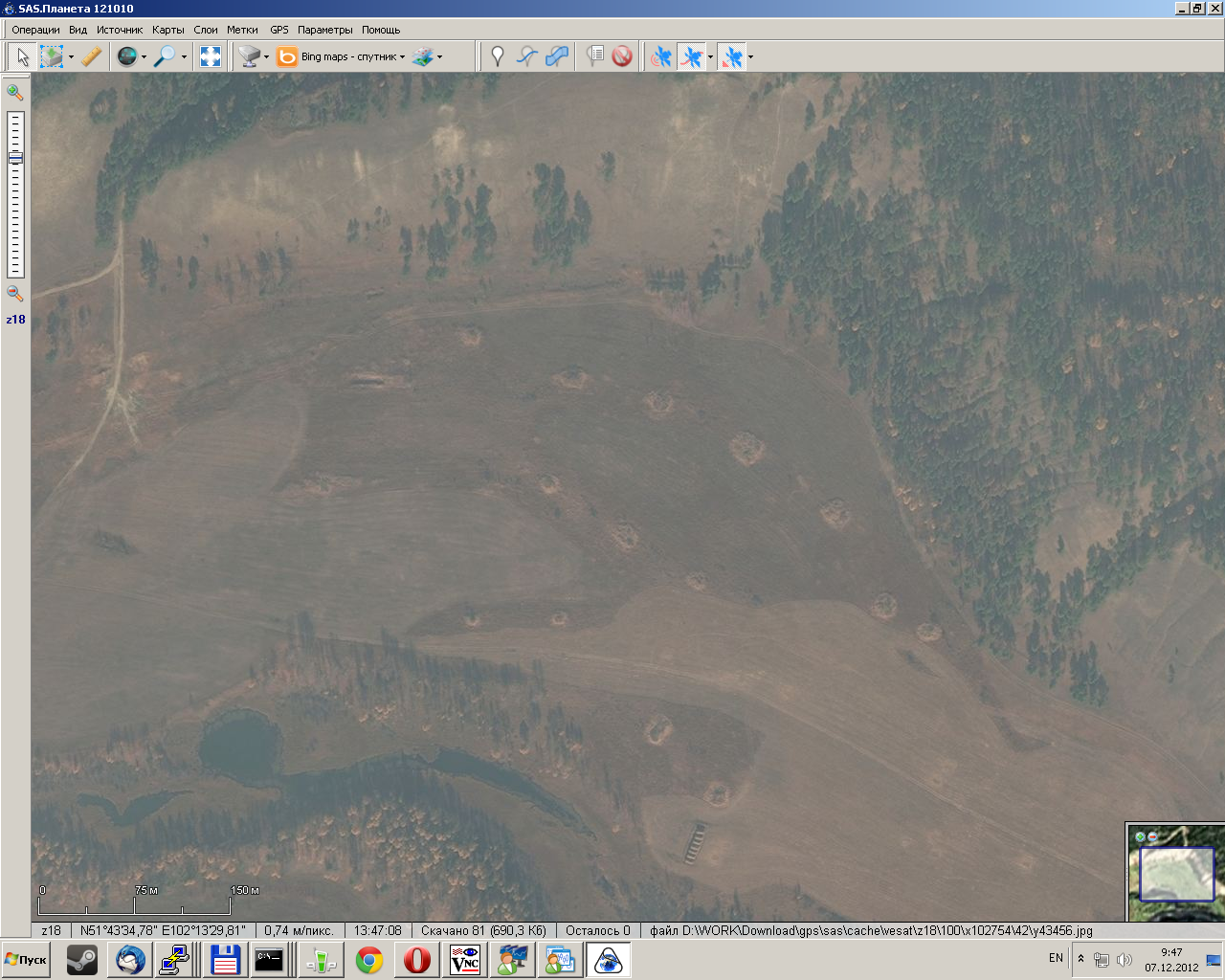
Task: Expand the layers overlay dropdown arrow
Action: pos(439,57)
